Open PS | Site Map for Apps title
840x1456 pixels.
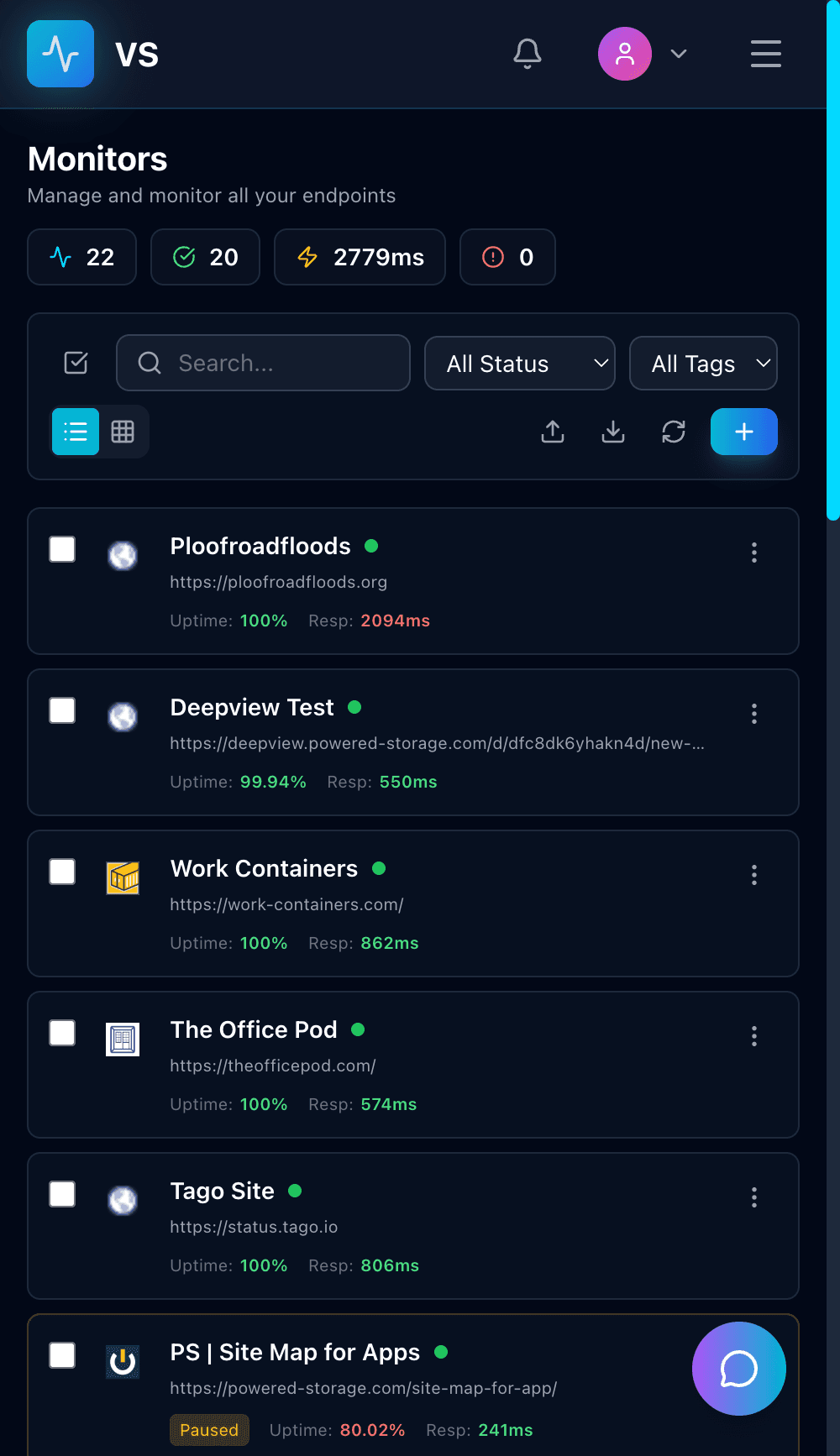point(295,1353)
